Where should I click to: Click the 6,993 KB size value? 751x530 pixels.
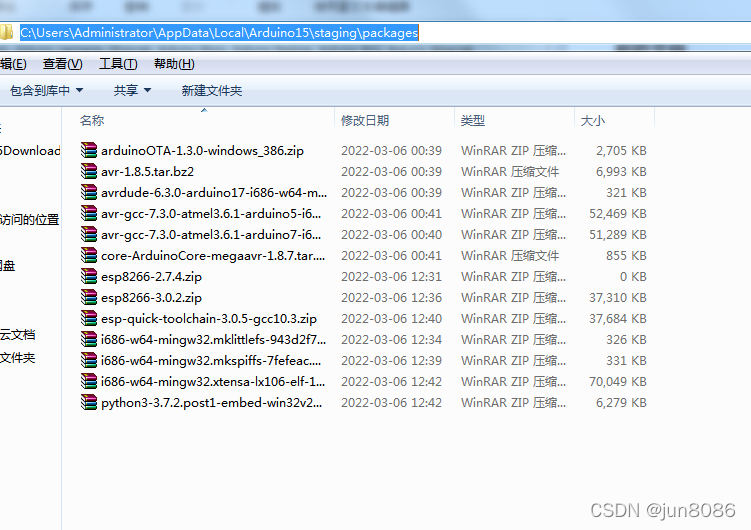(621, 171)
